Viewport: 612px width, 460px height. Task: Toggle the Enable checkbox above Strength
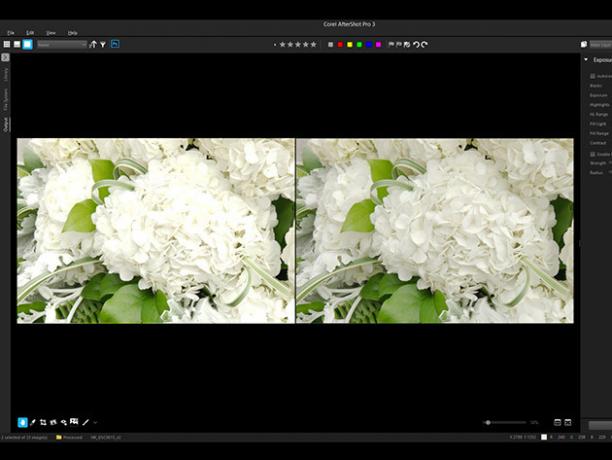592,155
